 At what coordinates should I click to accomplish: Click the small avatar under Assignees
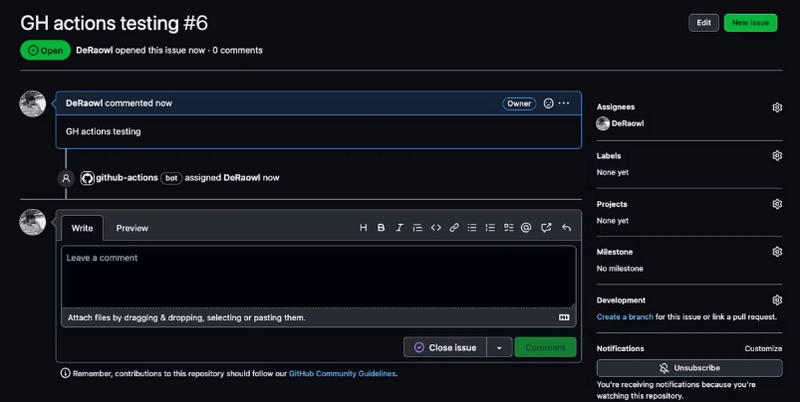pos(603,123)
